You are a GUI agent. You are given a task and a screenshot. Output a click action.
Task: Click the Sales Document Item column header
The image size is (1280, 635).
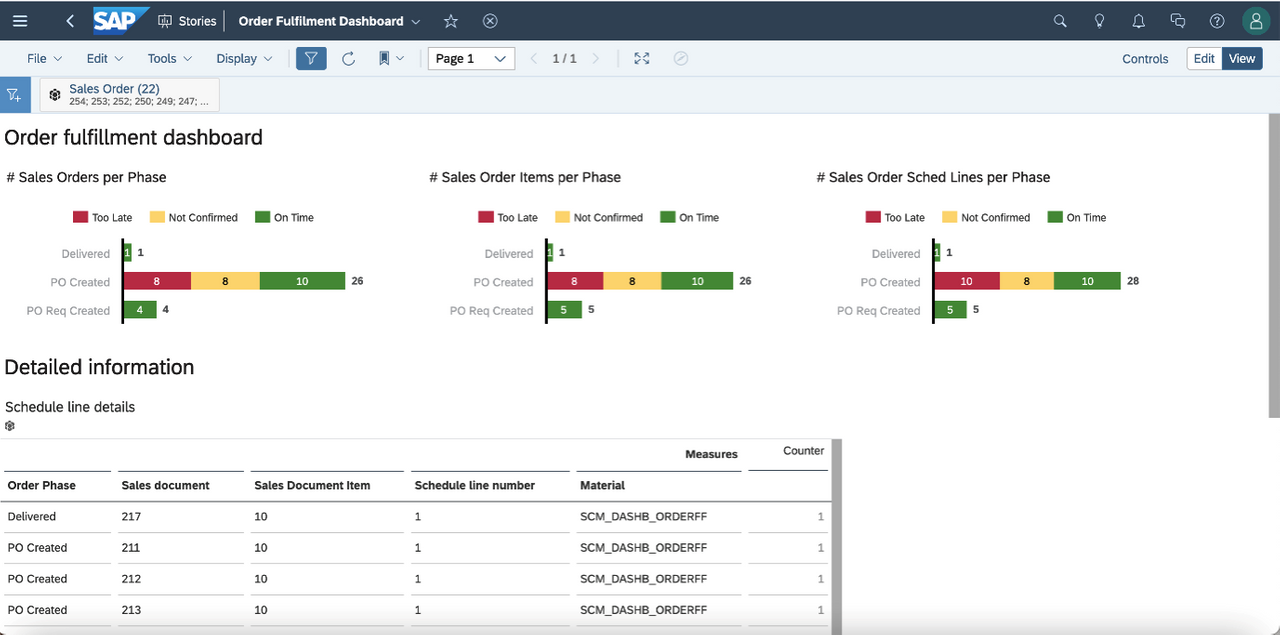312,485
